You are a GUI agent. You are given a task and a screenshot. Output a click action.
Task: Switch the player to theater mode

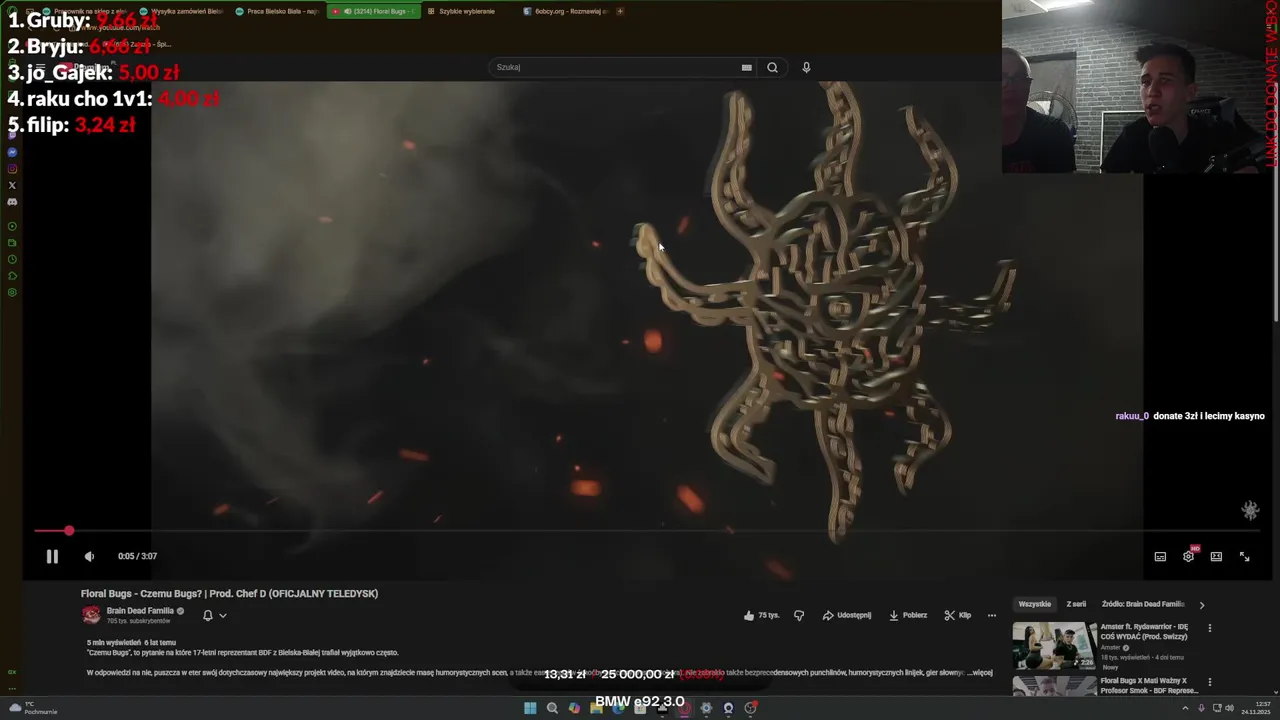click(x=1216, y=556)
